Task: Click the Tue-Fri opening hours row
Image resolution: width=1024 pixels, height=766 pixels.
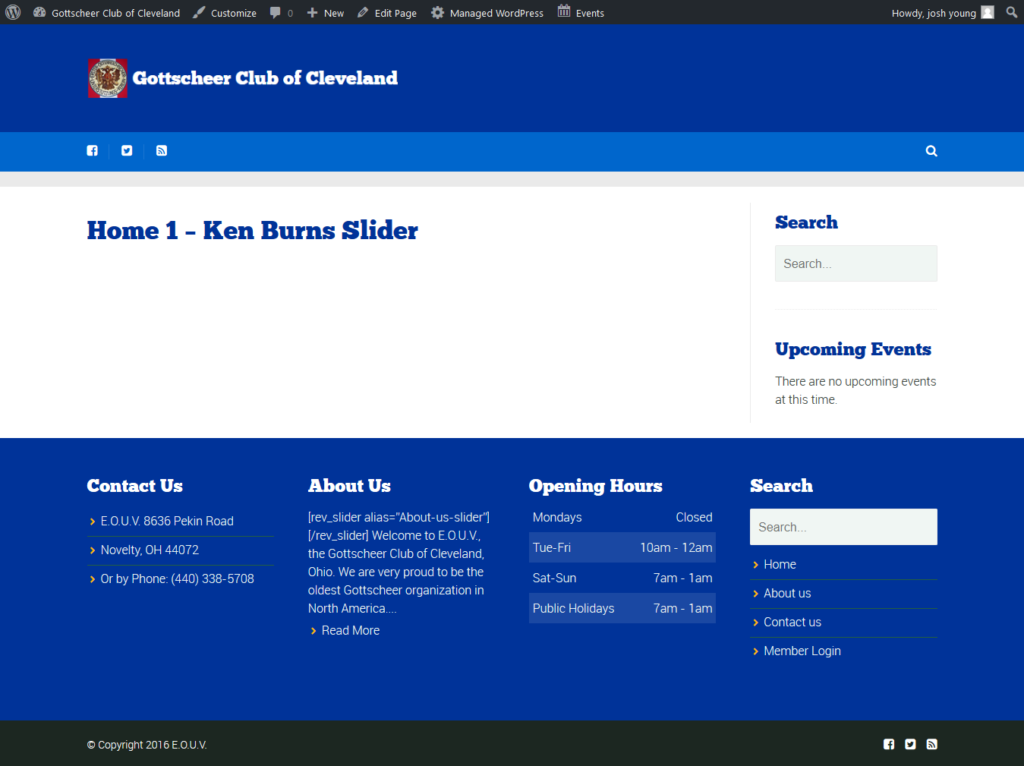Action: tap(622, 547)
